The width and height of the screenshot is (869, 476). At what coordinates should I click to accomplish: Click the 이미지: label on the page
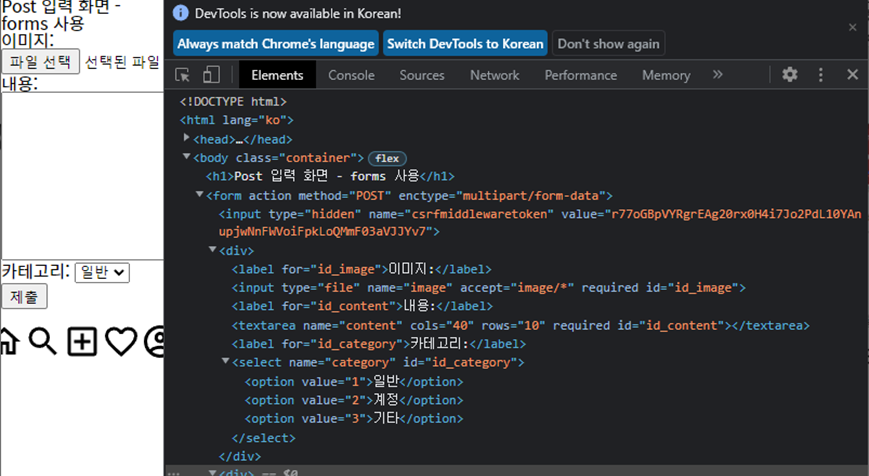28,40
